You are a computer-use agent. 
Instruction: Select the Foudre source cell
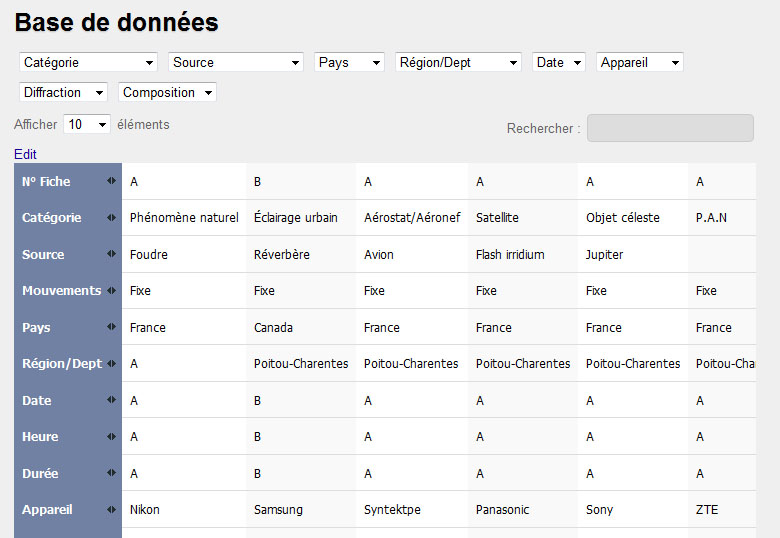coord(149,254)
